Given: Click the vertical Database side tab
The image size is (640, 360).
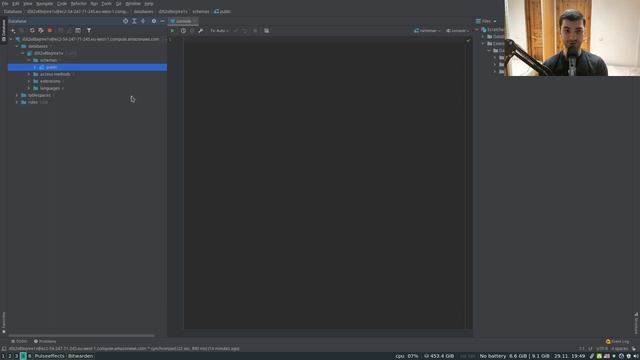Looking at the screenshot, I should click(x=4, y=31).
